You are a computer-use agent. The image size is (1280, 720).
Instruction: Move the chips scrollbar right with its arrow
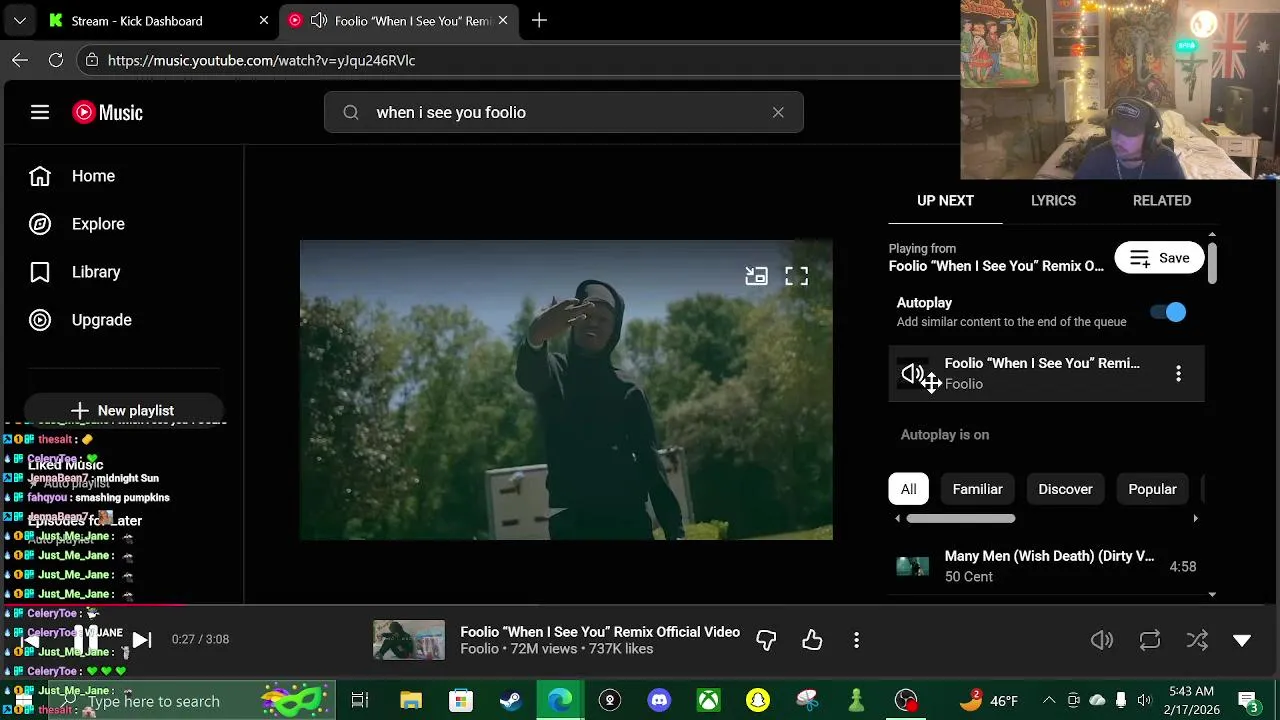(1195, 519)
